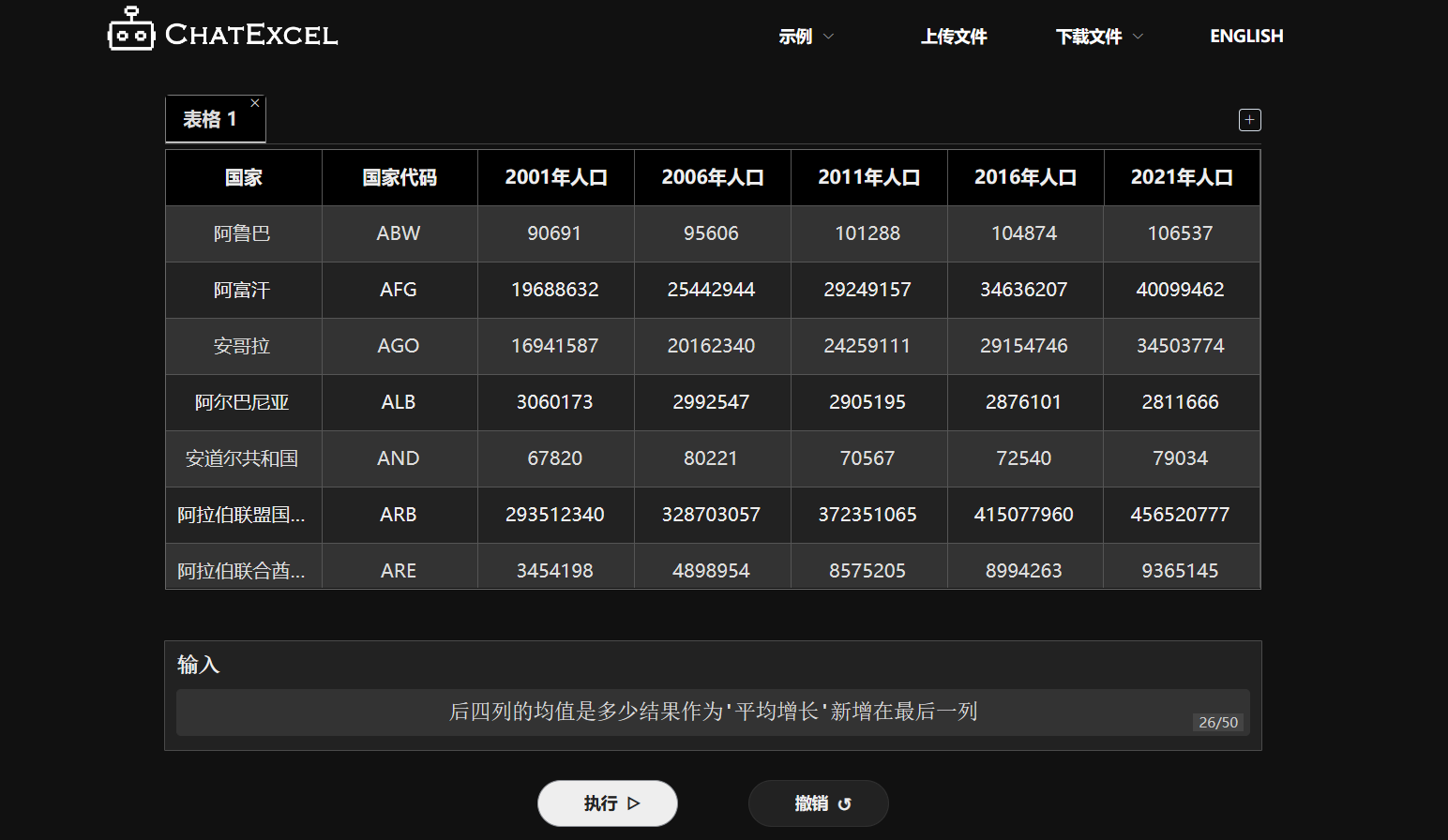Viewport: 1448px width, 840px height.
Task: Focus the input field with the query text
Action: 713,712
